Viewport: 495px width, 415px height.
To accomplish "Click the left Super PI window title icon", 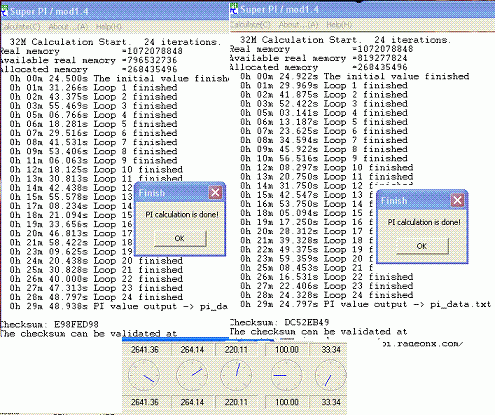I will tap(4, 11).
